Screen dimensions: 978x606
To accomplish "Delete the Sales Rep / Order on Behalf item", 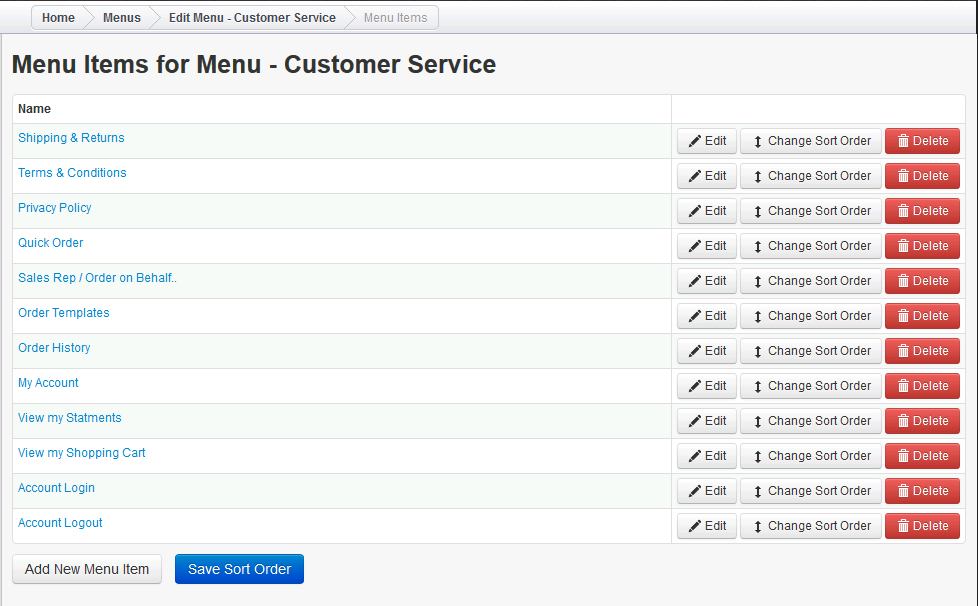I will click(x=922, y=281).
